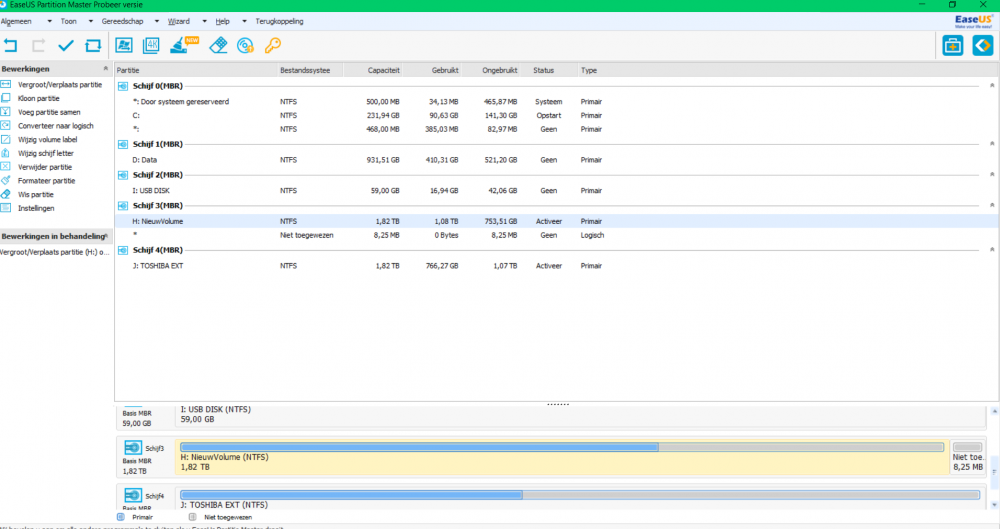
Task: Click the migrate OS toolbar icon
Action: pyautogui.click(x=124, y=45)
